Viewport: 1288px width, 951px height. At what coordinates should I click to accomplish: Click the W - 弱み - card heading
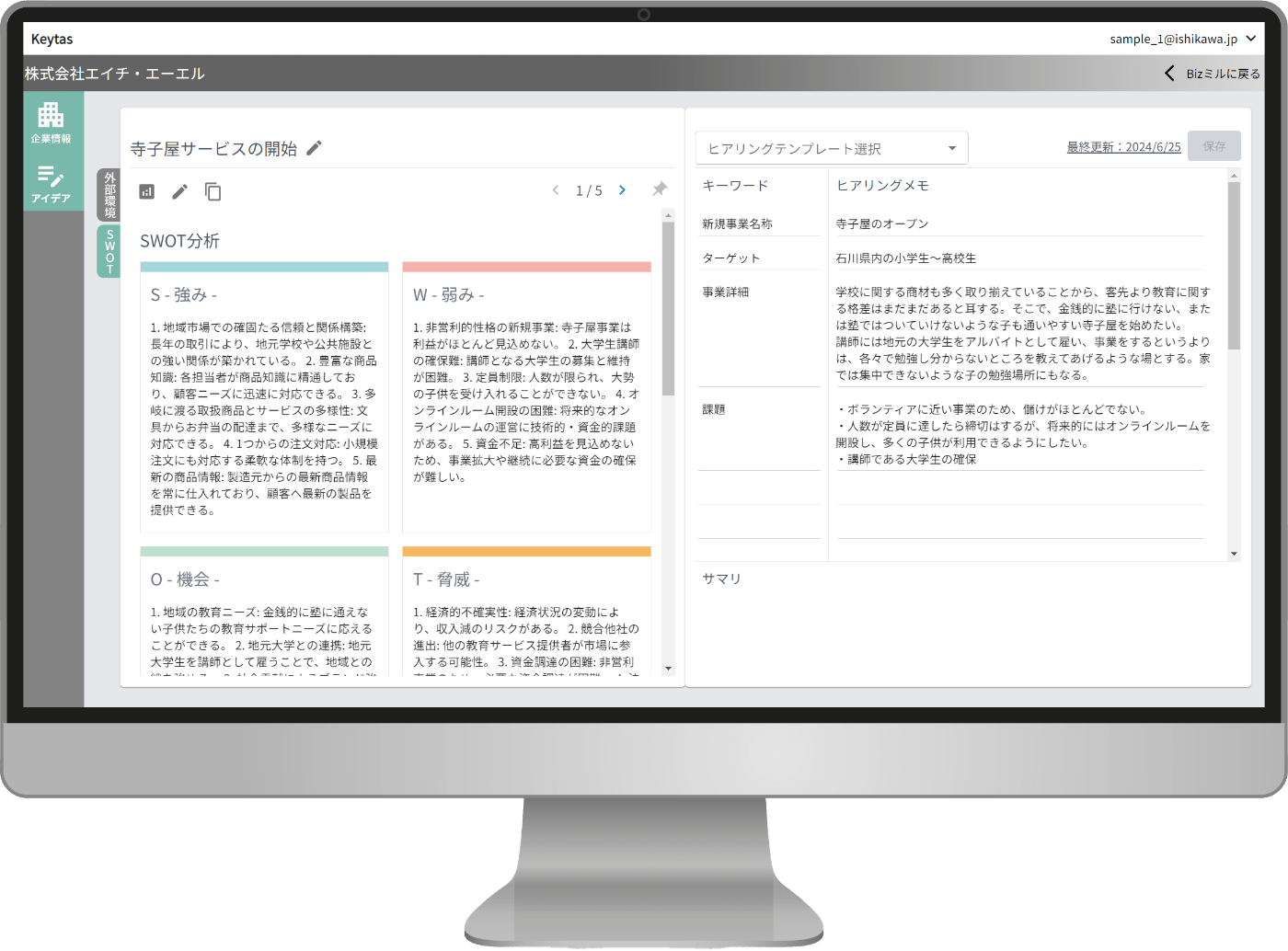coord(449,294)
